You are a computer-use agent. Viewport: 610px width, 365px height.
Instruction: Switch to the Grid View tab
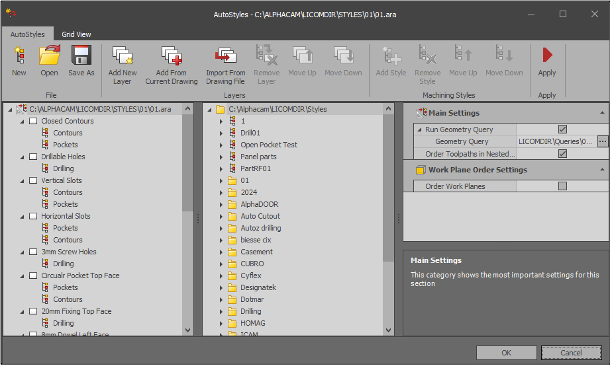tap(76, 34)
